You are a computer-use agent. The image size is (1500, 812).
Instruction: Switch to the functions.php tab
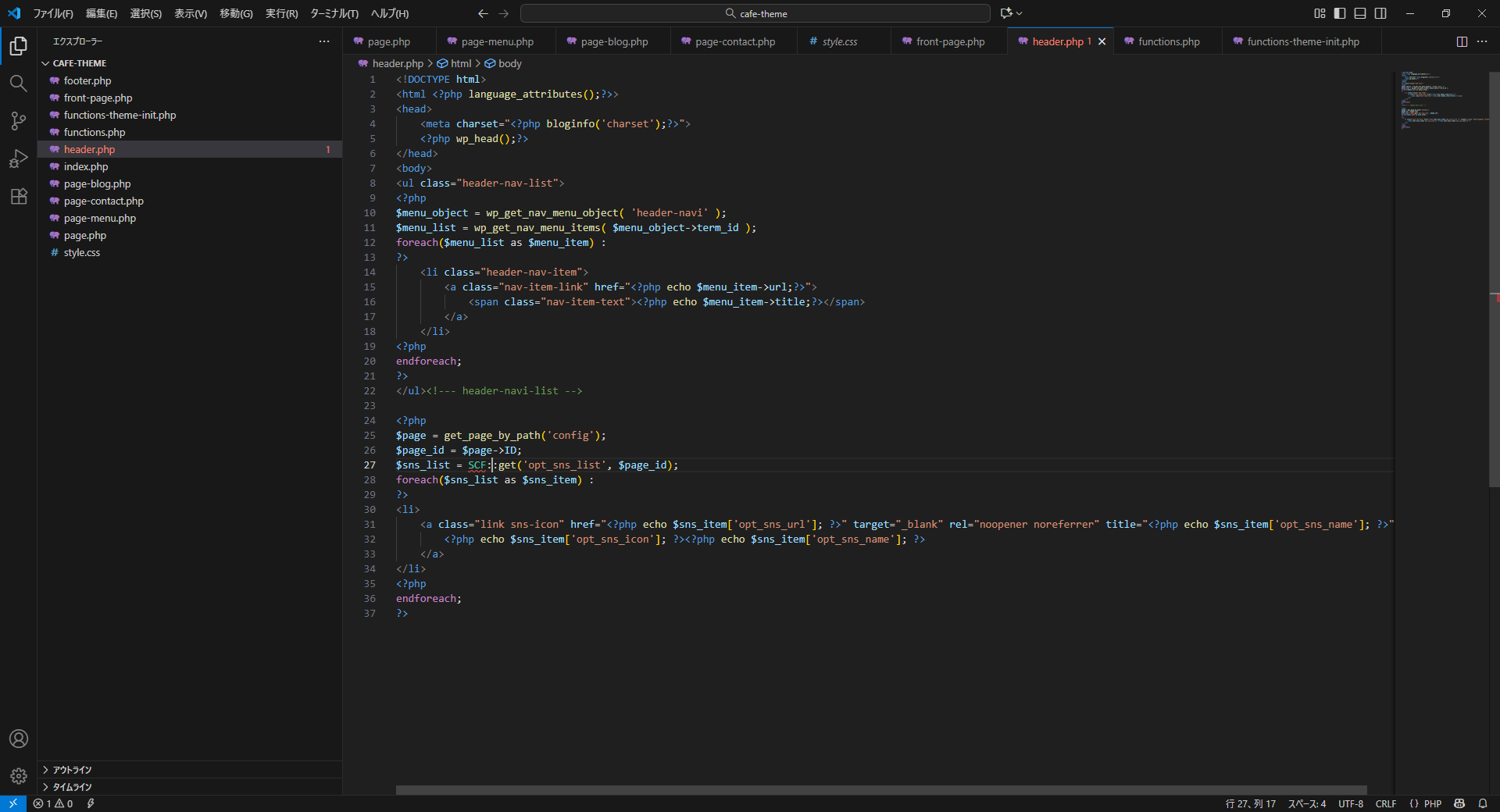point(1168,41)
